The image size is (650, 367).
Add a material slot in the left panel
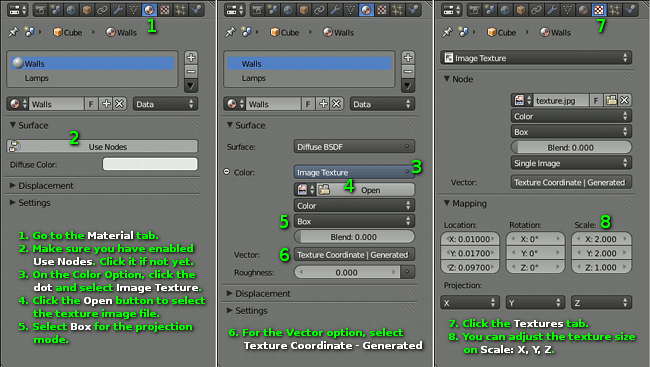pos(191,57)
